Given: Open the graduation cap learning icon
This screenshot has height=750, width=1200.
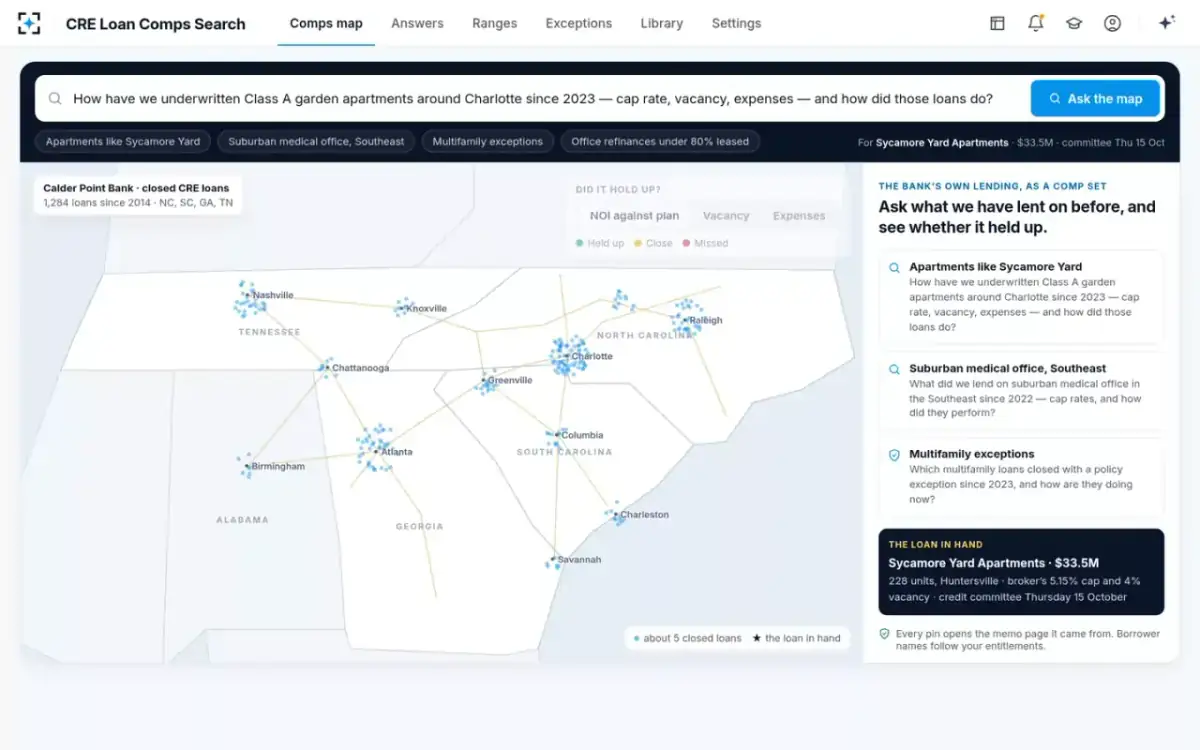Looking at the screenshot, I should coord(1074,23).
